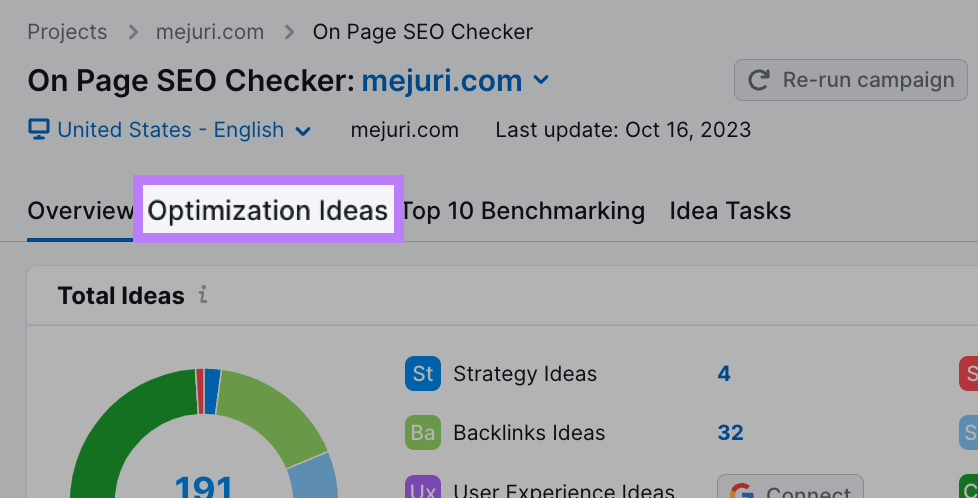This screenshot has width=978, height=498.
Task: Click the mejuri.com breadcrumb link
Action: pyautogui.click(x=210, y=32)
